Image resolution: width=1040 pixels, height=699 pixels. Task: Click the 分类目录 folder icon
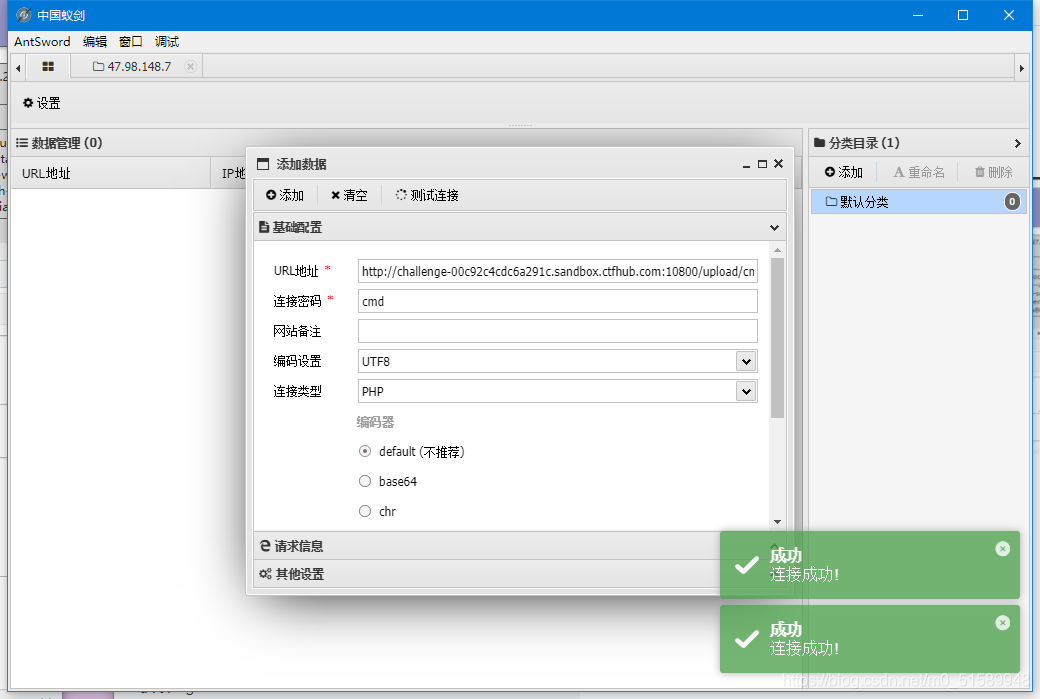[819, 143]
